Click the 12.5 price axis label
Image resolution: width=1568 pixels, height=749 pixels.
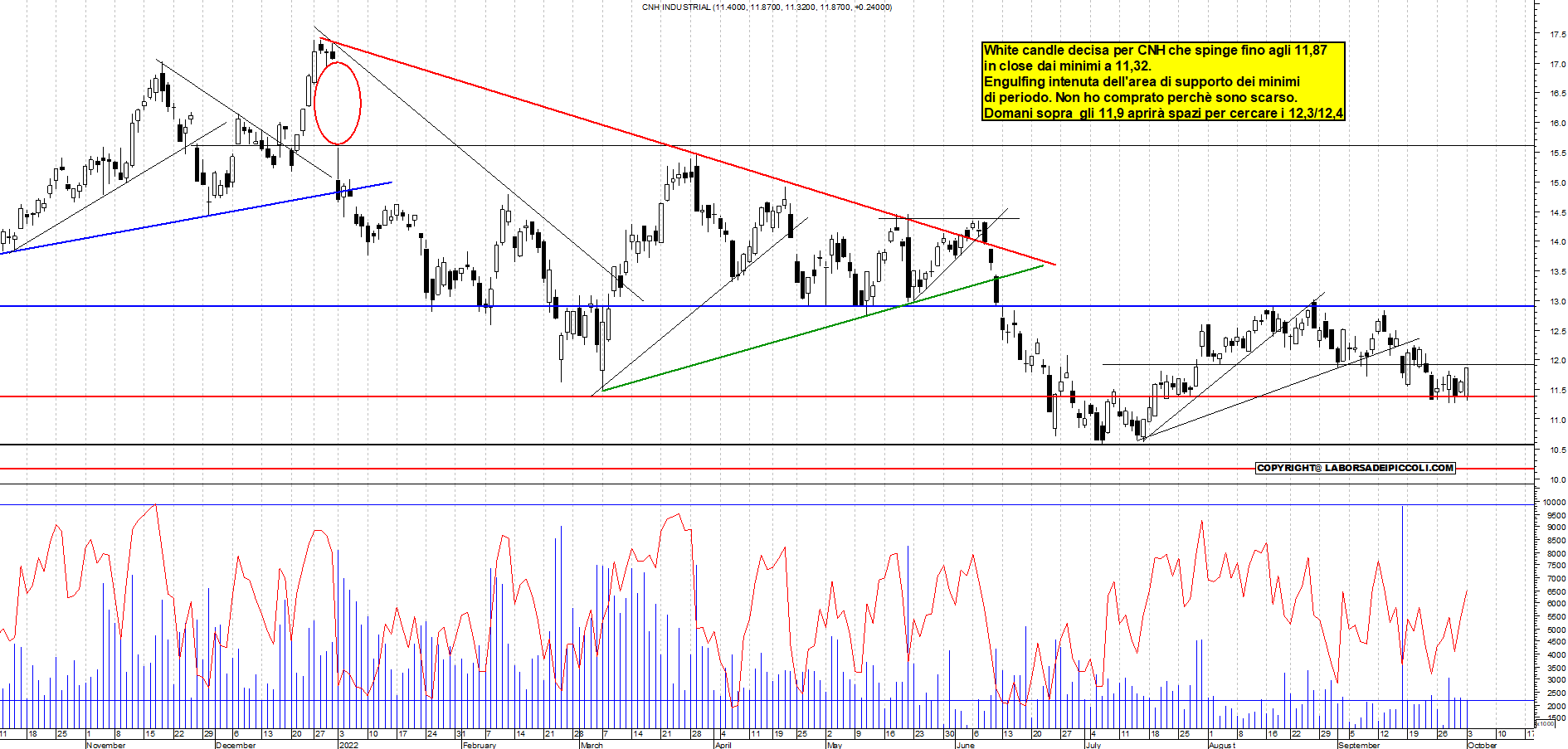tap(1557, 332)
